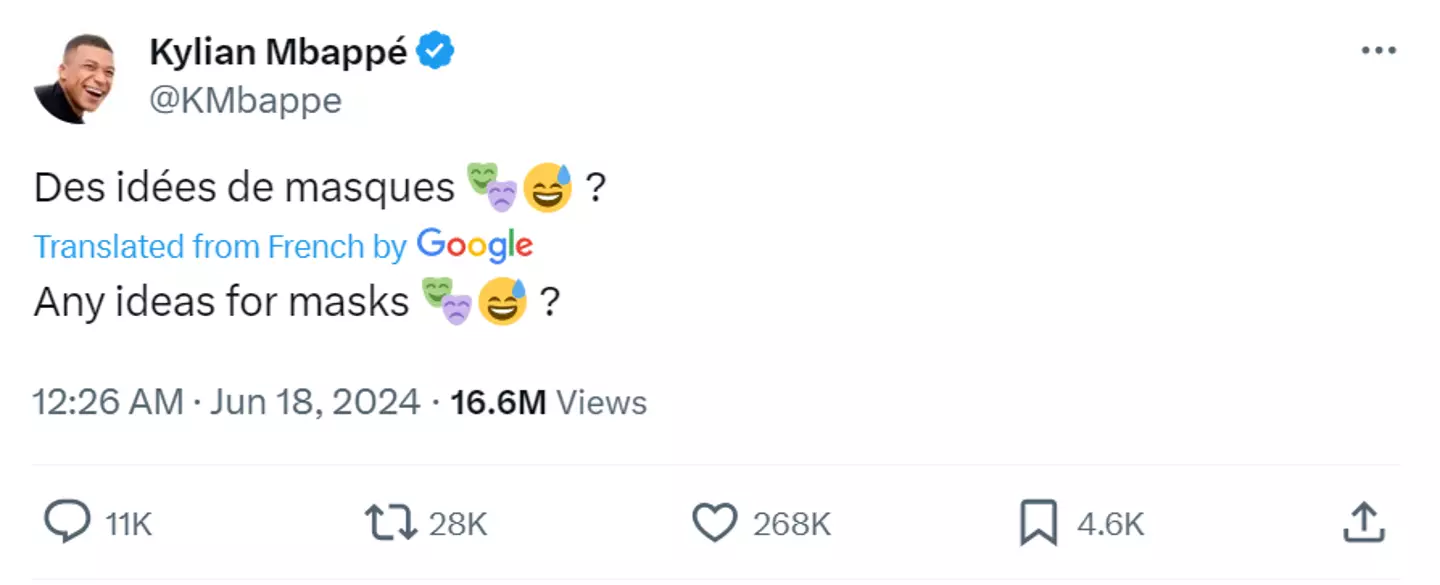This screenshot has height=585, width=1440.
Task: Click the original French text 'Des idées de masques'
Action: pos(244,188)
